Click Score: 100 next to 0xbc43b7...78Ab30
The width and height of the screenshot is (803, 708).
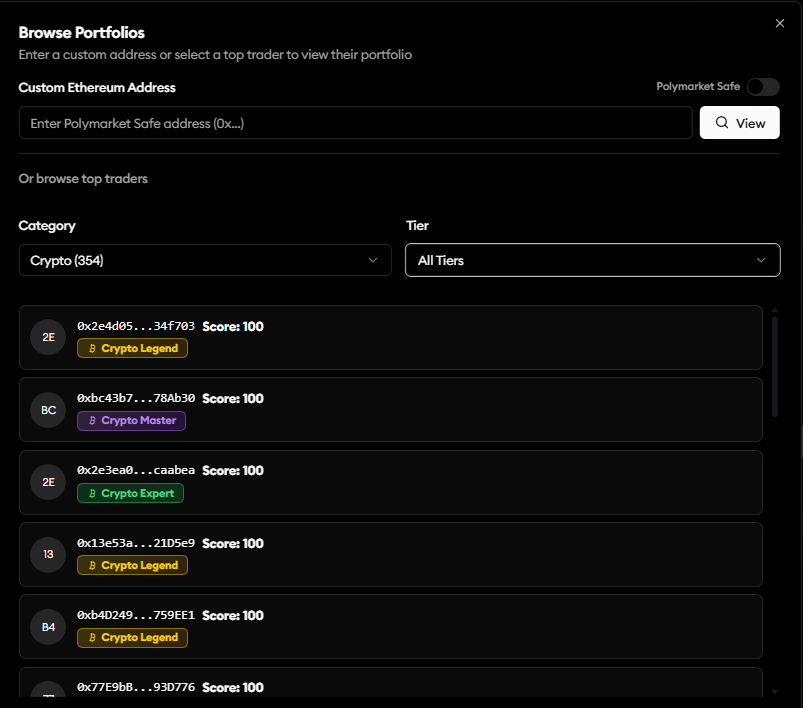coord(233,399)
